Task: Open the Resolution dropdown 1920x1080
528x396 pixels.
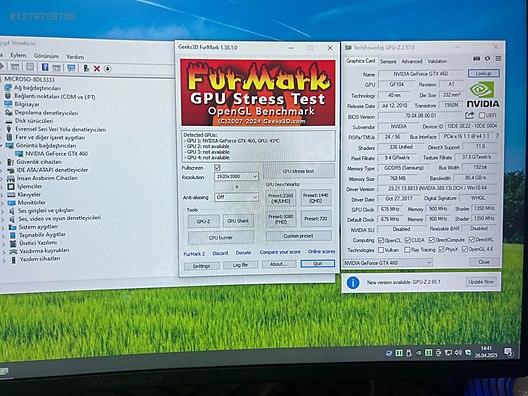Action: (236, 176)
